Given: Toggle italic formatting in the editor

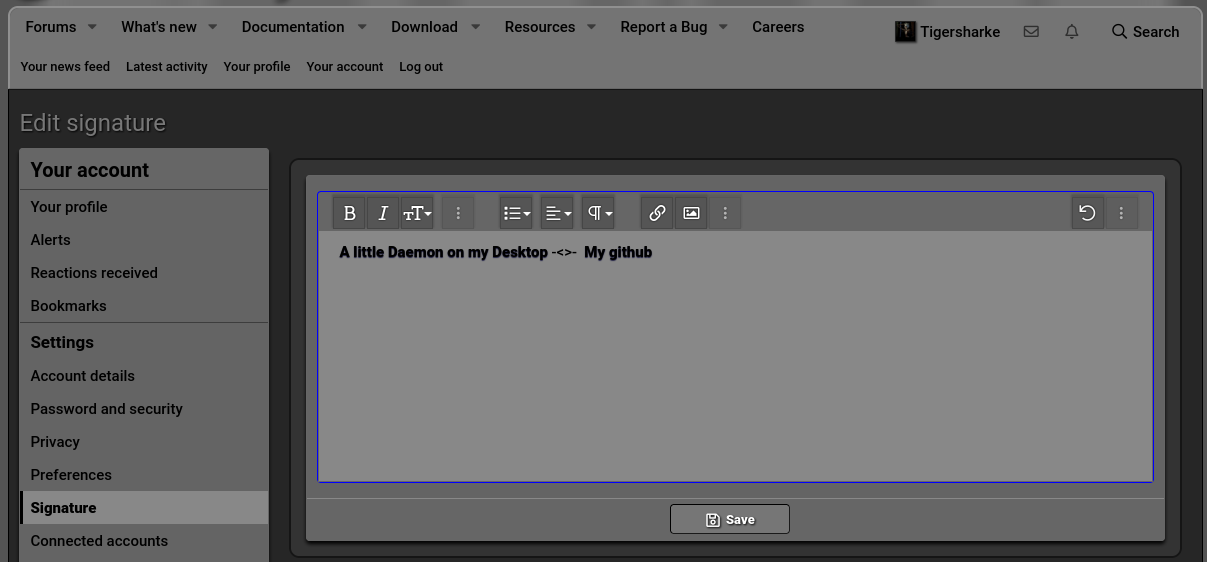Looking at the screenshot, I should click(x=383, y=213).
